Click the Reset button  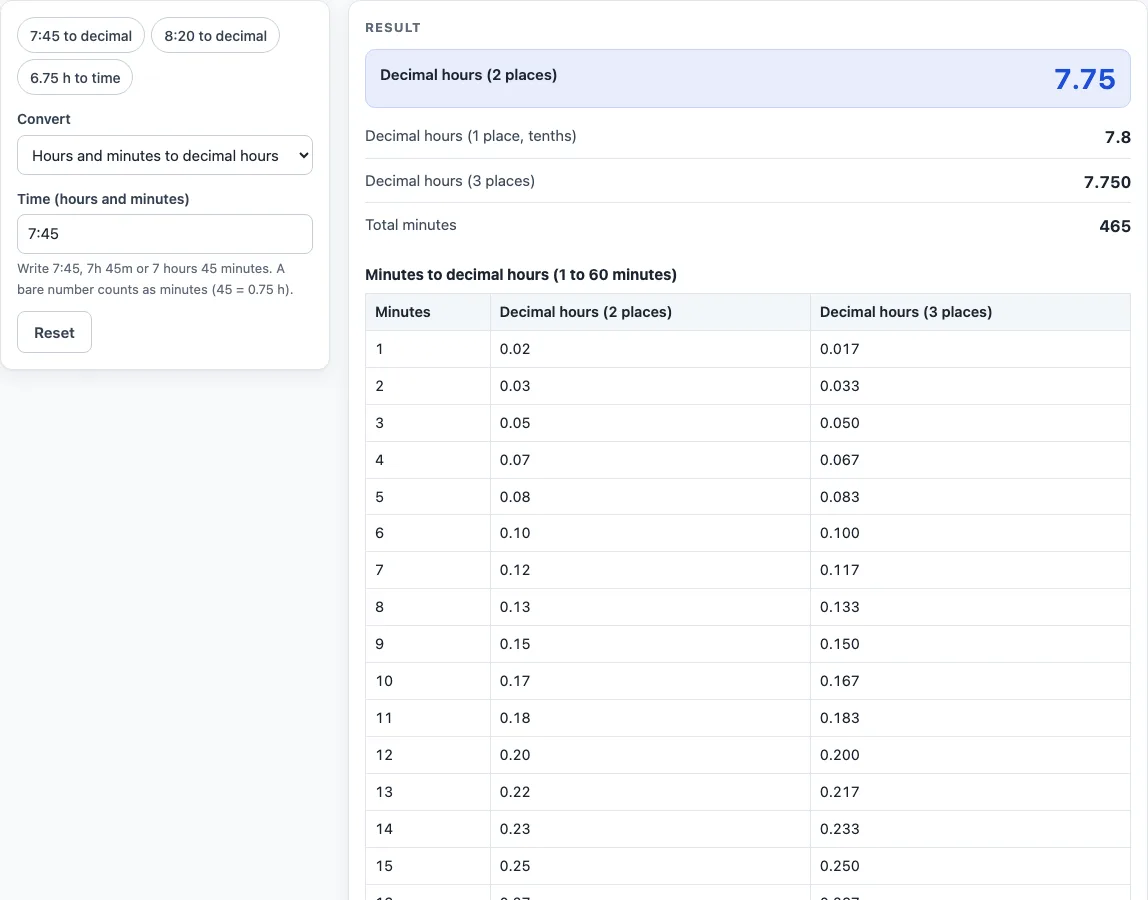[x=54, y=332]
